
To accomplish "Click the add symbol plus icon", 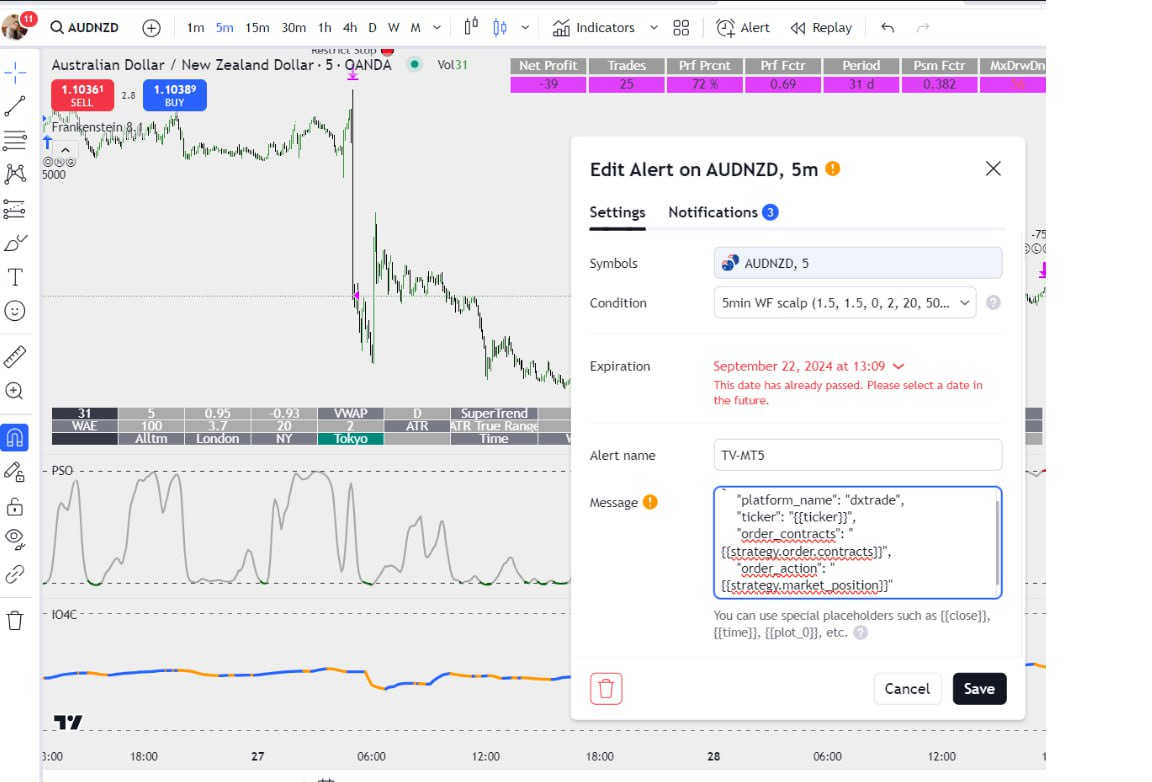I will (x=151, y=28).
